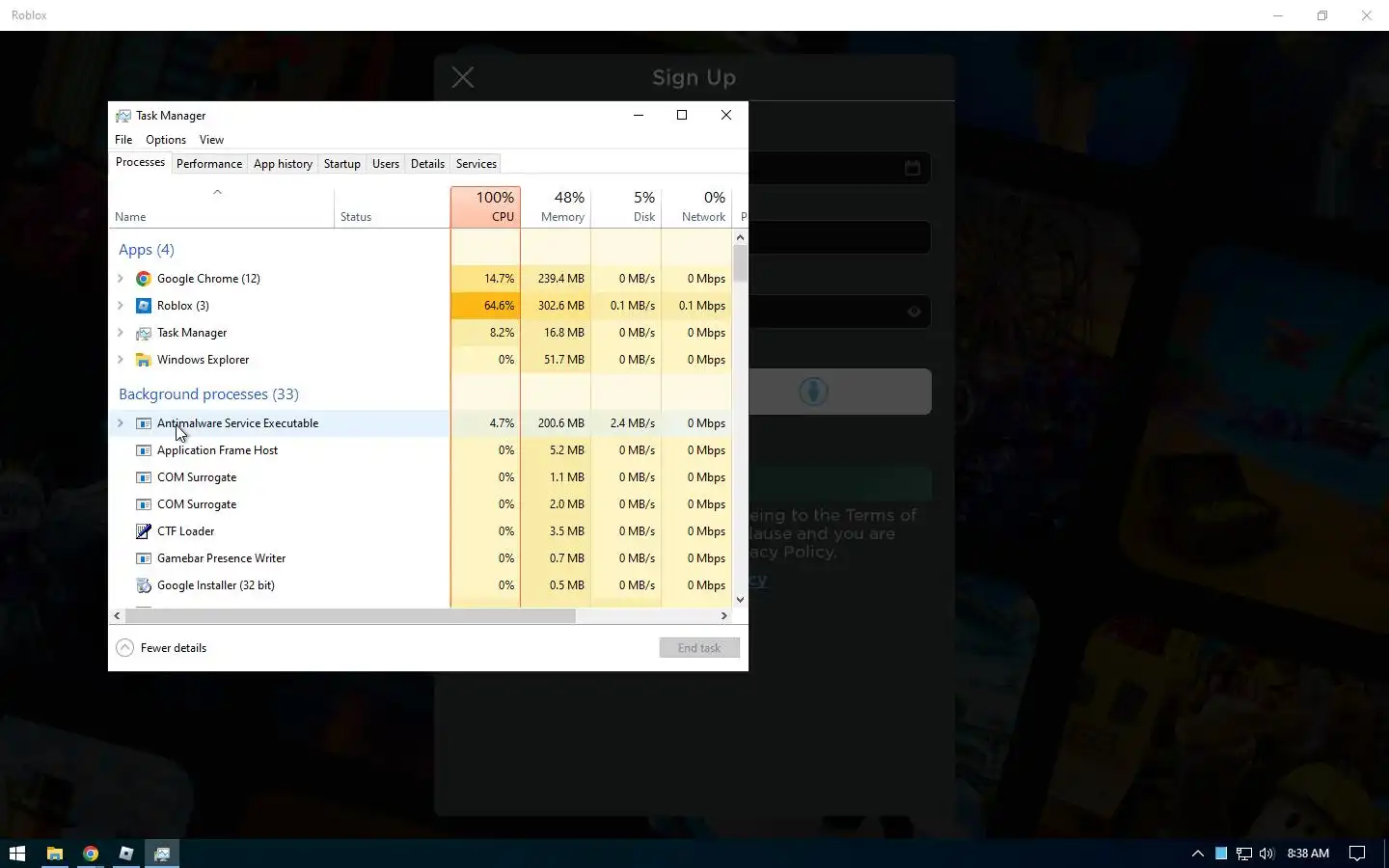This screenshot has height=868, width=1389.
Task: Click the volume speaker tray icon
Action: (x=1266, y=854)
